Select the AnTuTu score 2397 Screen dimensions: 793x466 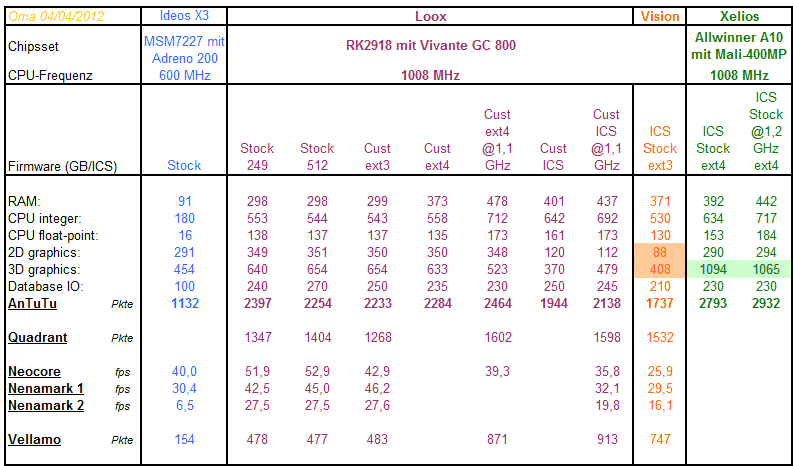pyautogui.click(x=257, y=304)
